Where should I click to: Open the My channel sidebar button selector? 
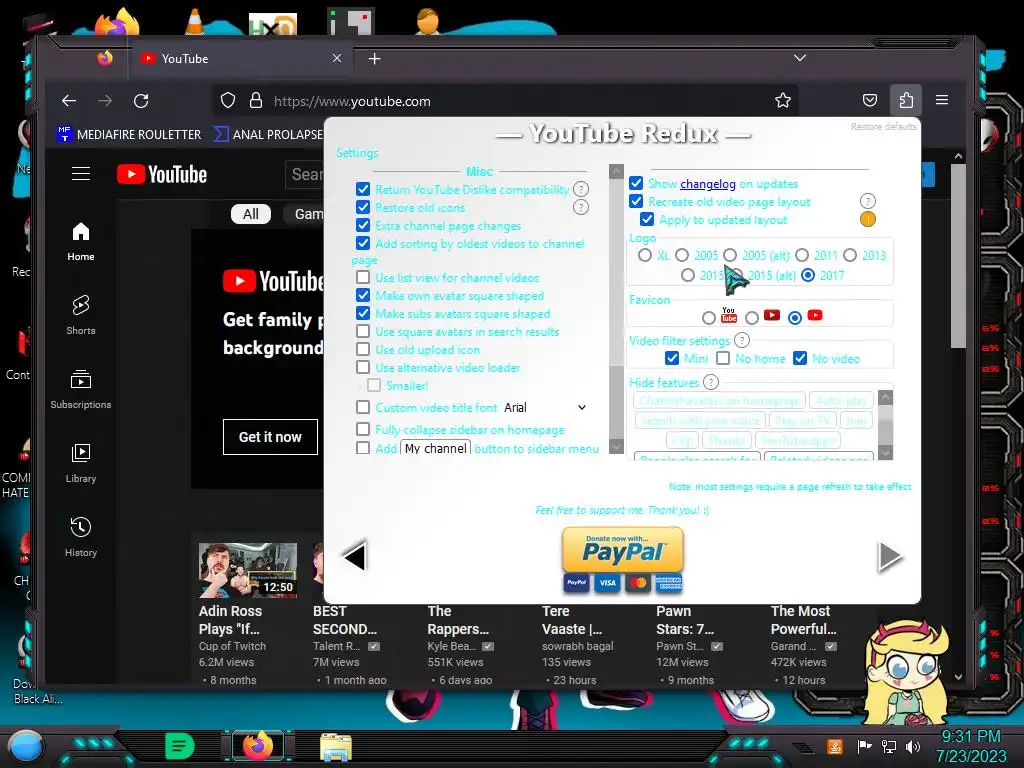point(436,448)
